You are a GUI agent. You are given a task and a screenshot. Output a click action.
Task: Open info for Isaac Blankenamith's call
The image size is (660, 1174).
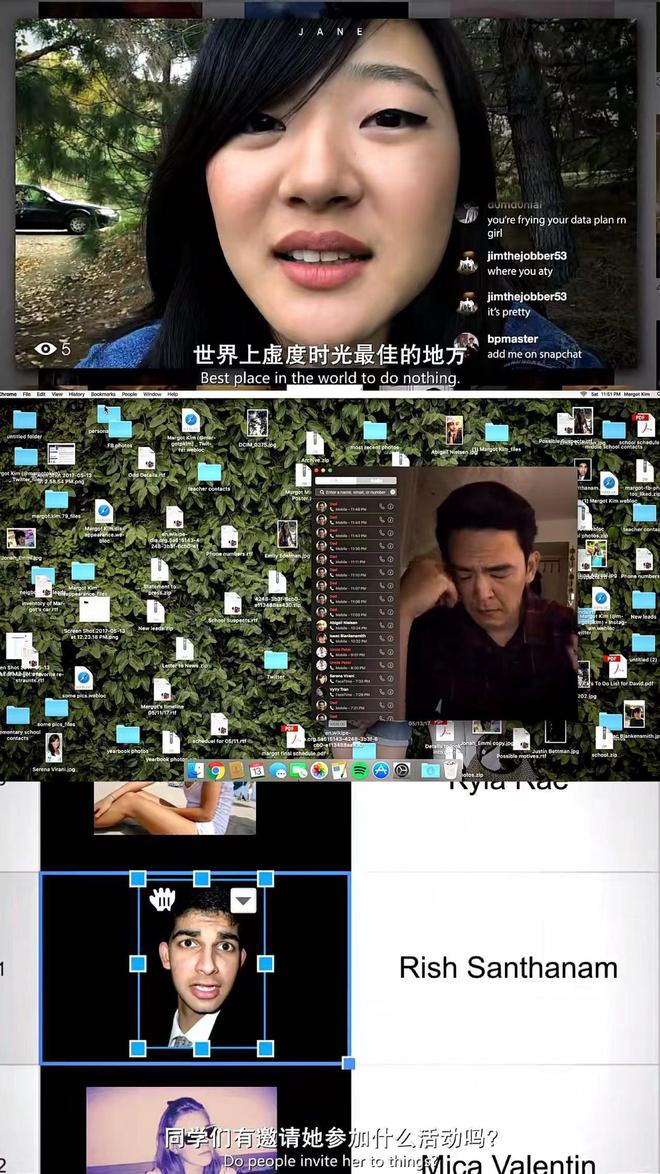pos(390,639)
